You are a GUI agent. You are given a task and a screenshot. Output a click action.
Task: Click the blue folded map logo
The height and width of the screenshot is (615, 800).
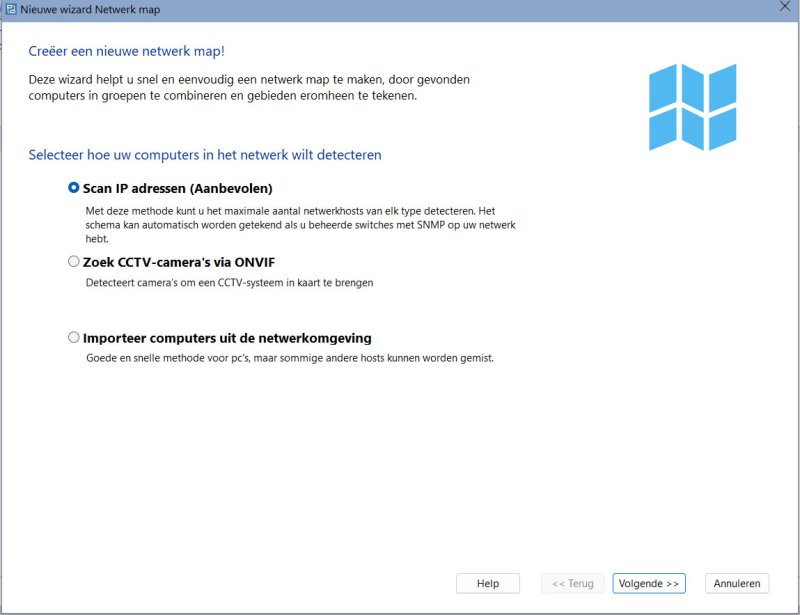[x=692, y=107]
